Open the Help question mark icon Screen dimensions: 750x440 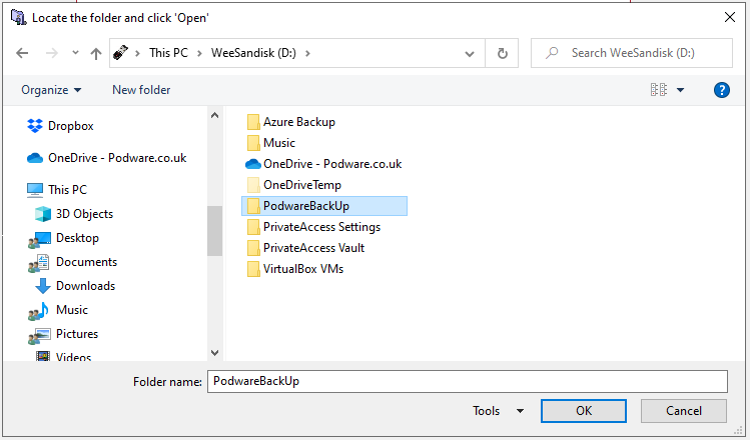pyautogui.click(x=722, y=90)
